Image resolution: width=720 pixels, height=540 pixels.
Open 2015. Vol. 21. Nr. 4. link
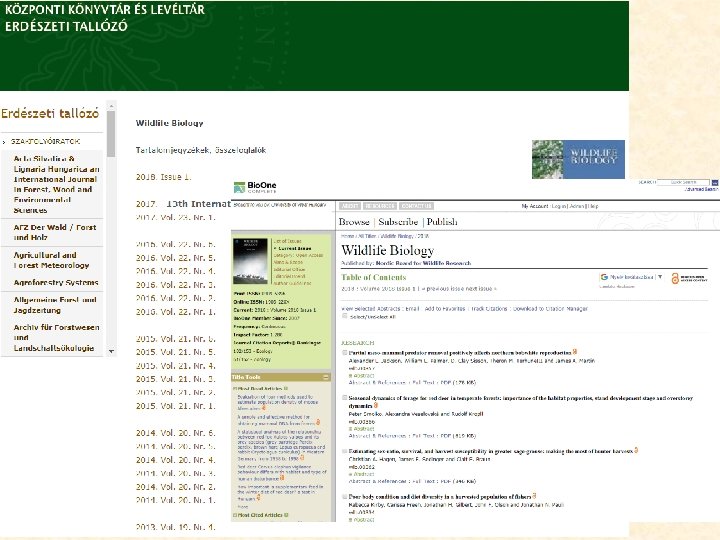click(x=175, y=366)
